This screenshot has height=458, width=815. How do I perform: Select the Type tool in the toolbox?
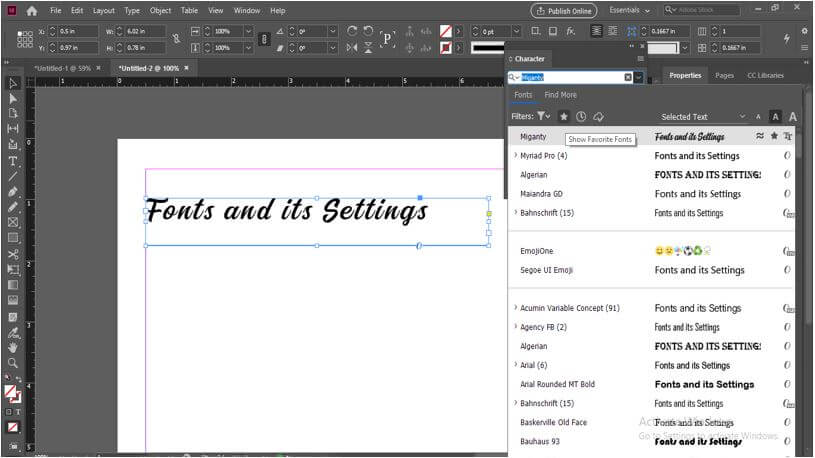pyautogui.click(x=13, y=161)
